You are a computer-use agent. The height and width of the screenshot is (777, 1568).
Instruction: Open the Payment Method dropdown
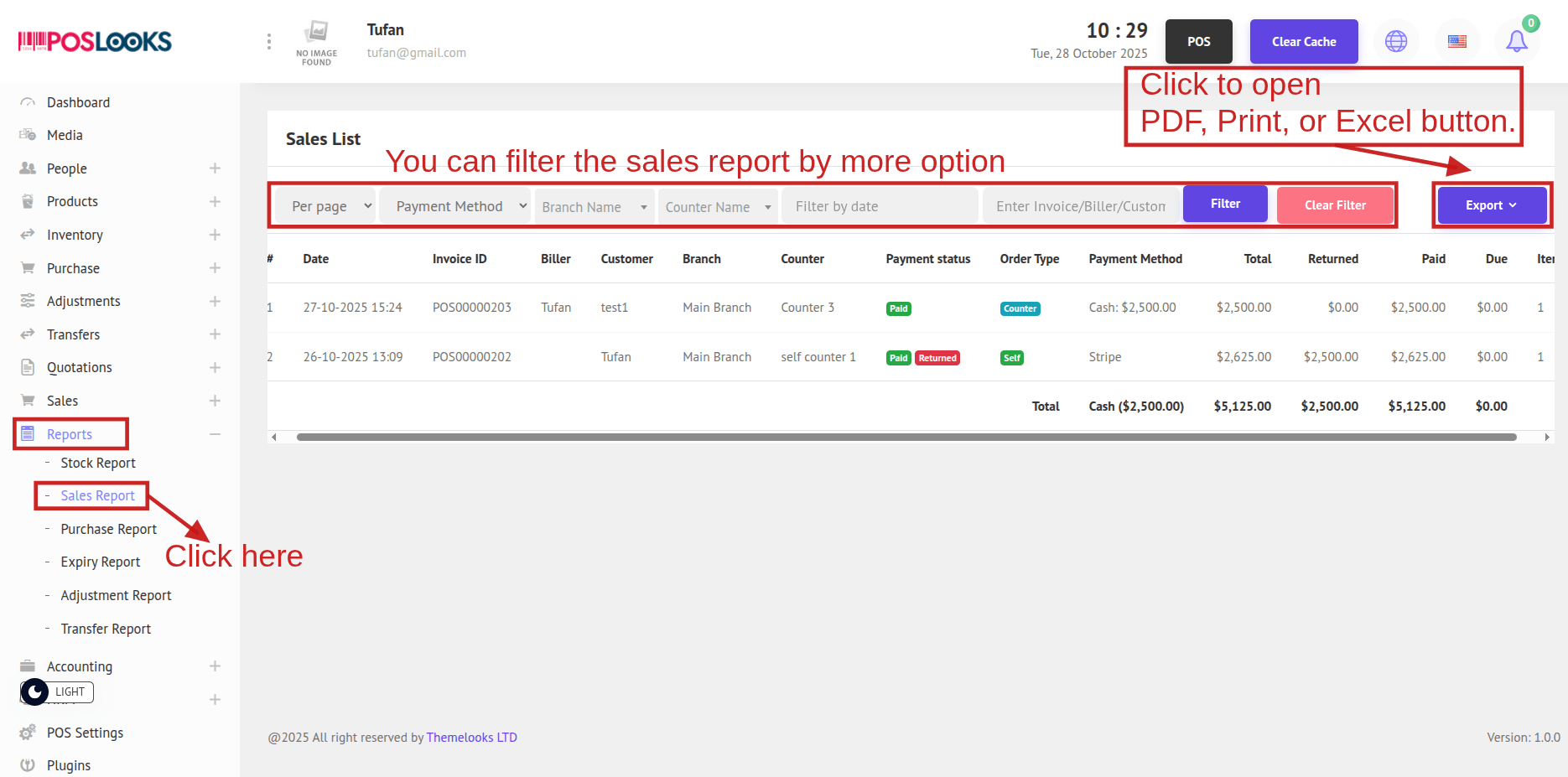pyautogui.click(x=454, y=206)
